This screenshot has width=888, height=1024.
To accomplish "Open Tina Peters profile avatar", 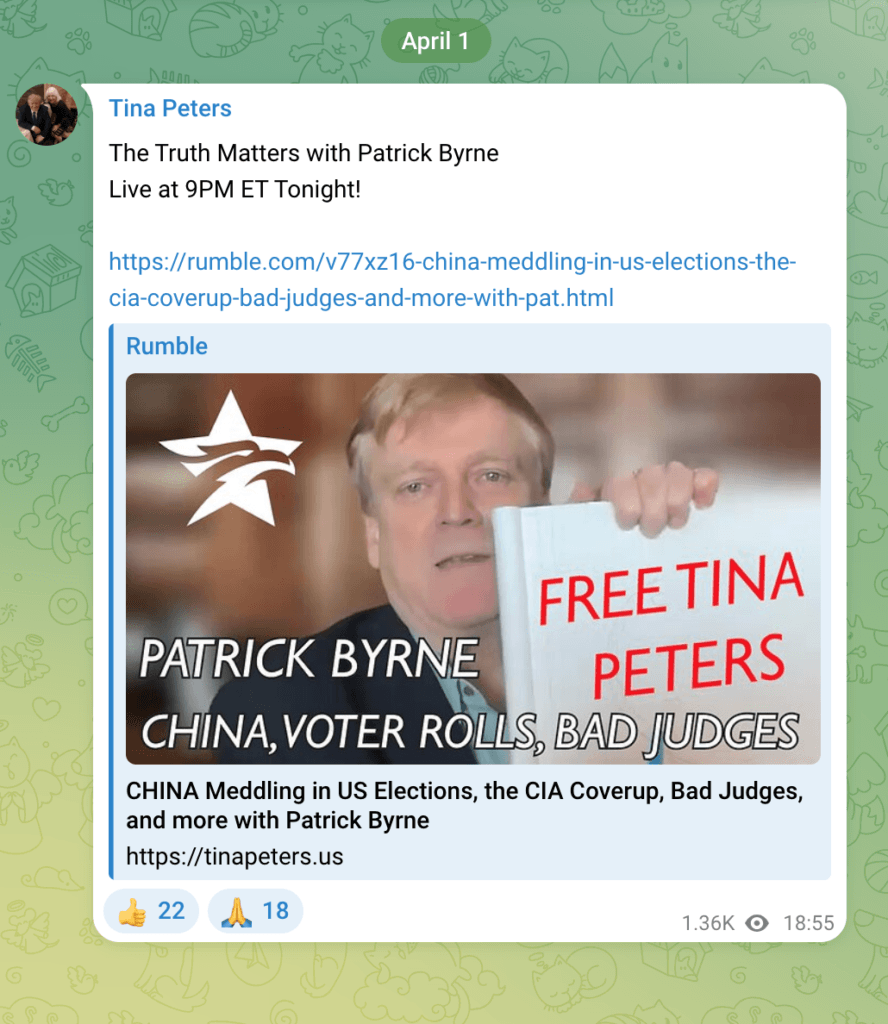I will pyautogui.click(x=47, y=114).
